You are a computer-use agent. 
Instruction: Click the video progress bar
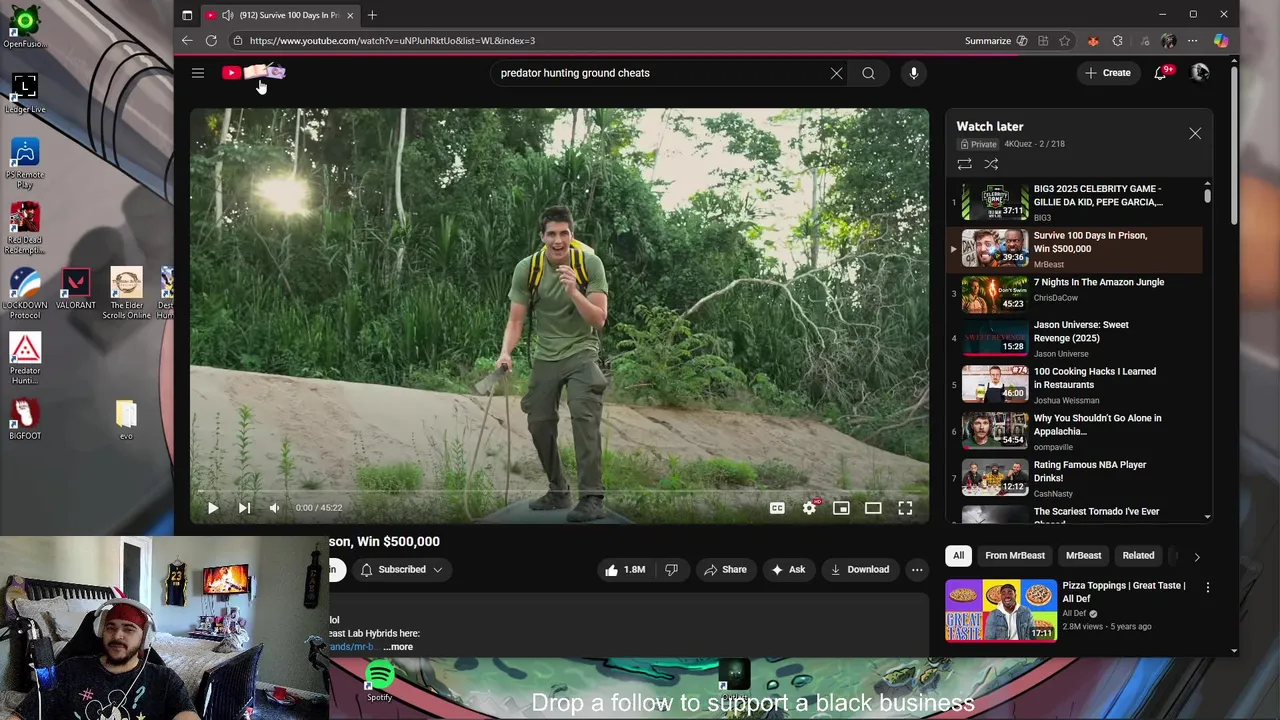(559, 492)
